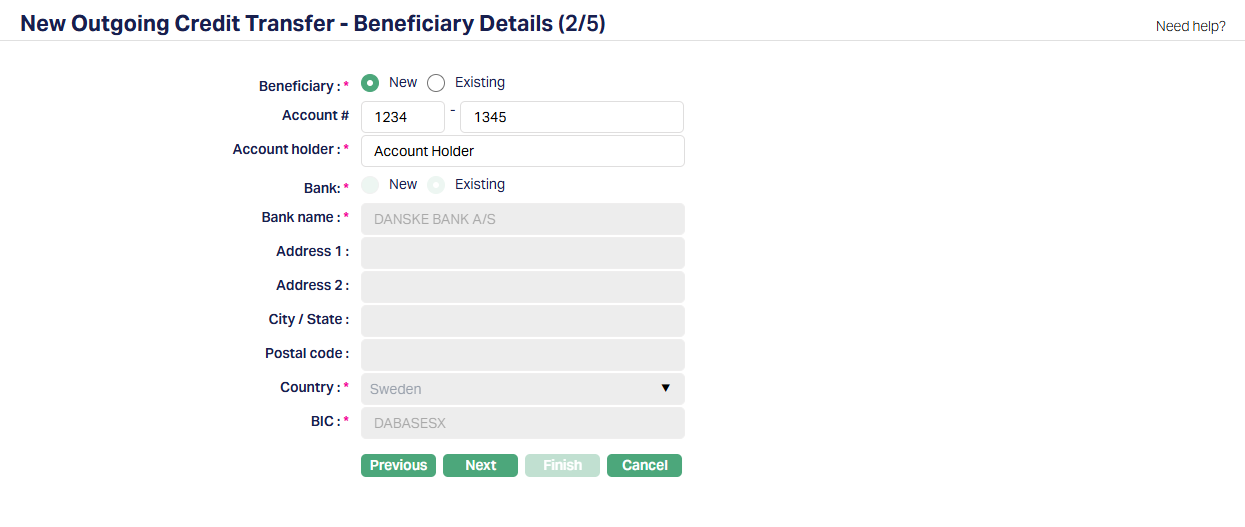Choose the Existing beneficiary option
1245x527 pixels.
click(436, 83)
